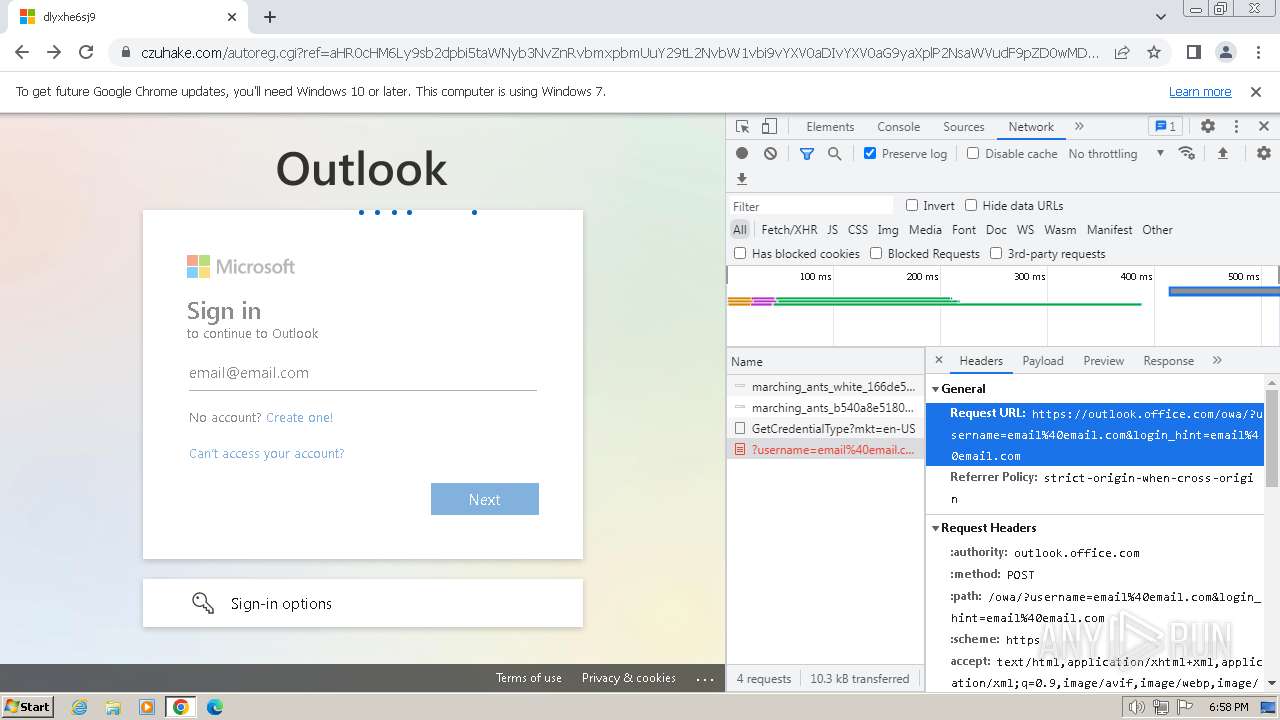Screen dimensions: 1280x720
Task: Check 3rd-party requests checkbox
Action: coord(996,253)
